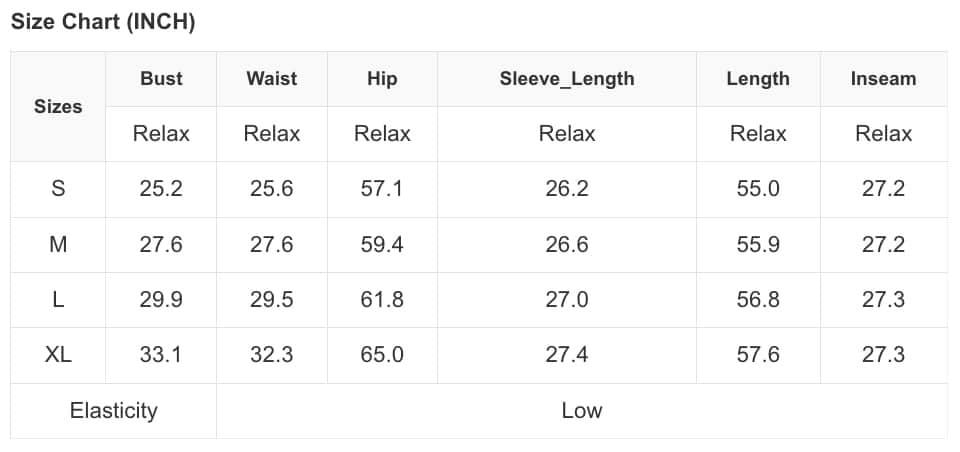The width and height of the screenshot is (960, 452).
Task: Click the 56.8 length value for L
Action: [758, 300]
